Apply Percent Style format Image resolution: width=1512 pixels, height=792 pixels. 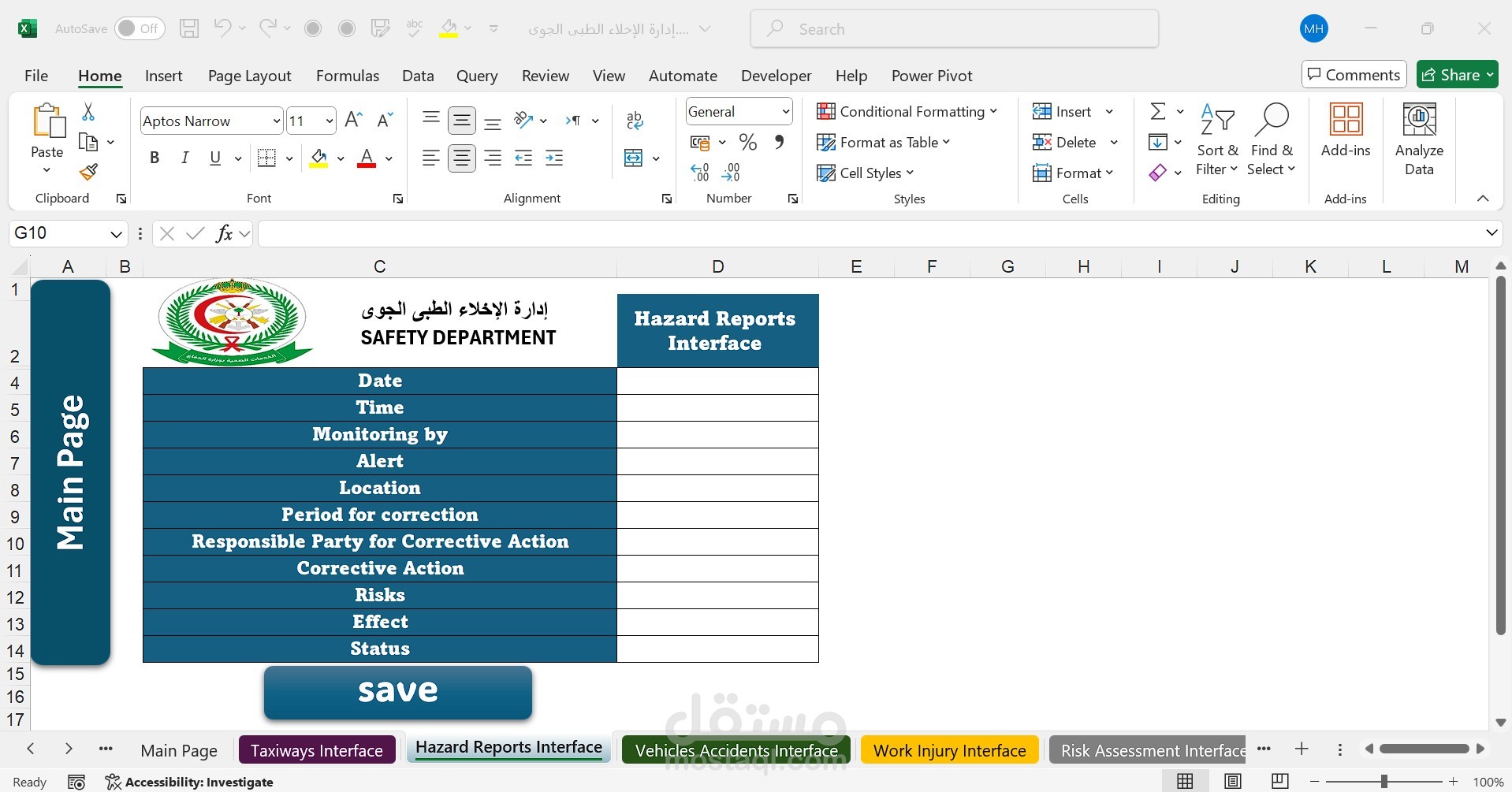coord(748,143)
